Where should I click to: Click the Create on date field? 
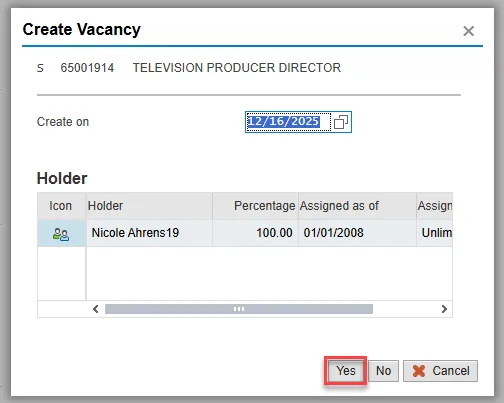point(288,122)
